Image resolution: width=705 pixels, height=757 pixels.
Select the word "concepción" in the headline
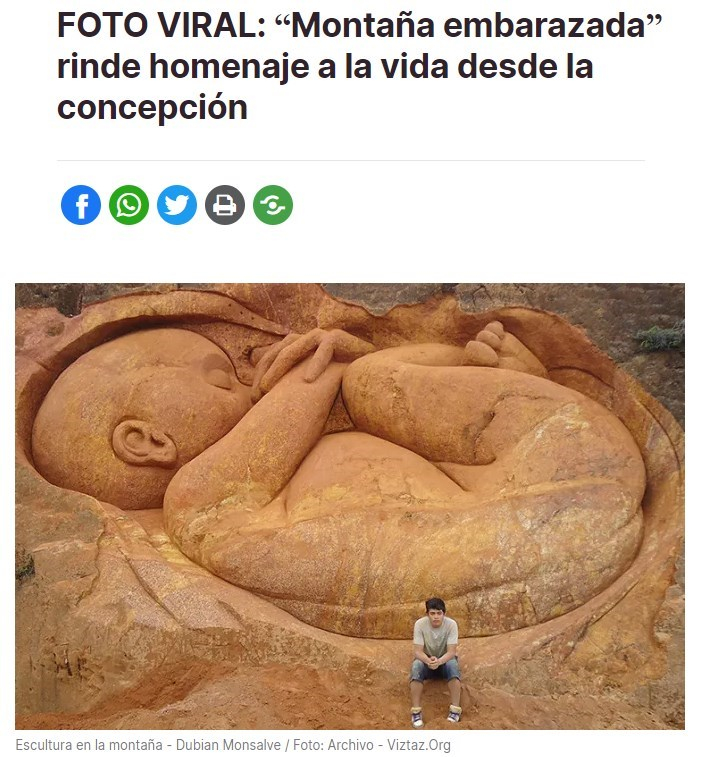(x=153, y=107)
